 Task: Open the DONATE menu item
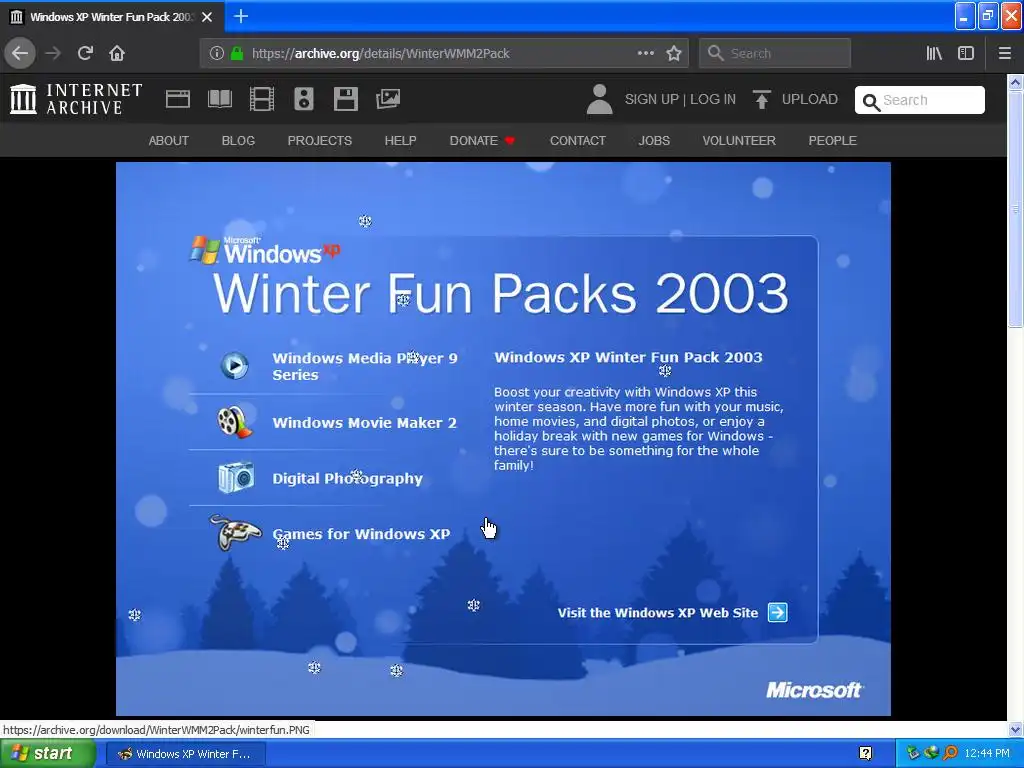[482, 140]
